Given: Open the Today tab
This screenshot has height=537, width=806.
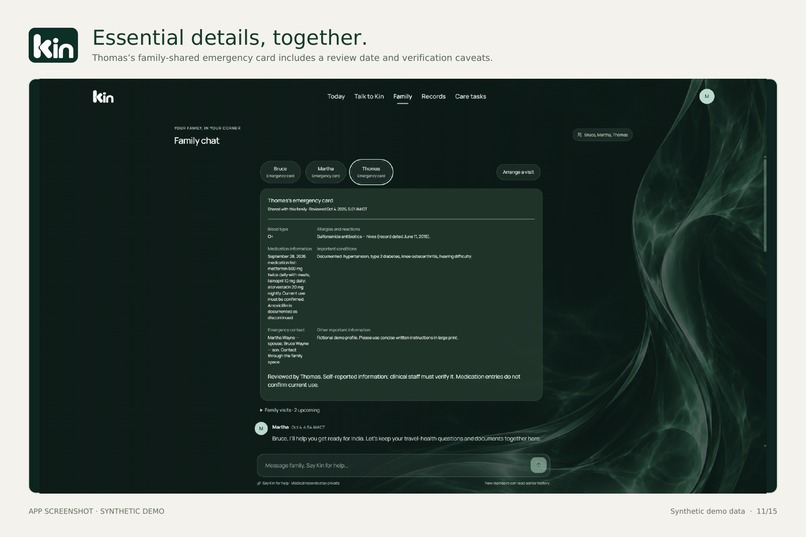Looking at the screenshot, I should (x=336, y=96).
